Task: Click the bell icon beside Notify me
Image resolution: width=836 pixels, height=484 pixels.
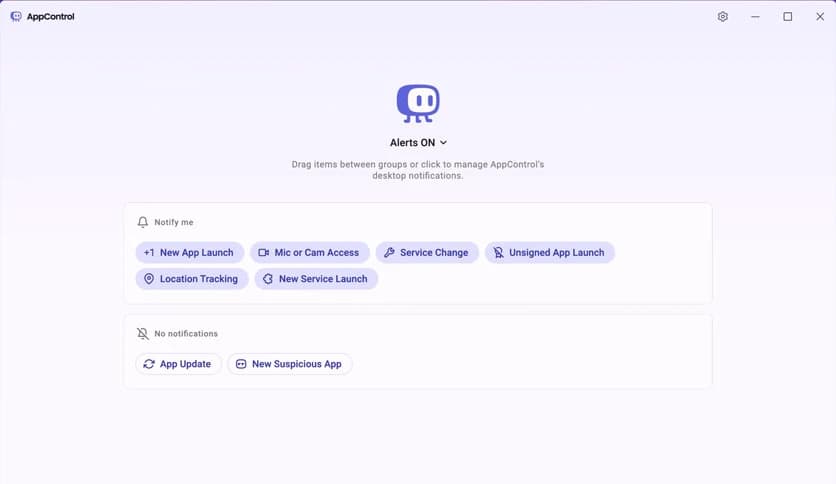Action: point(142,222)
